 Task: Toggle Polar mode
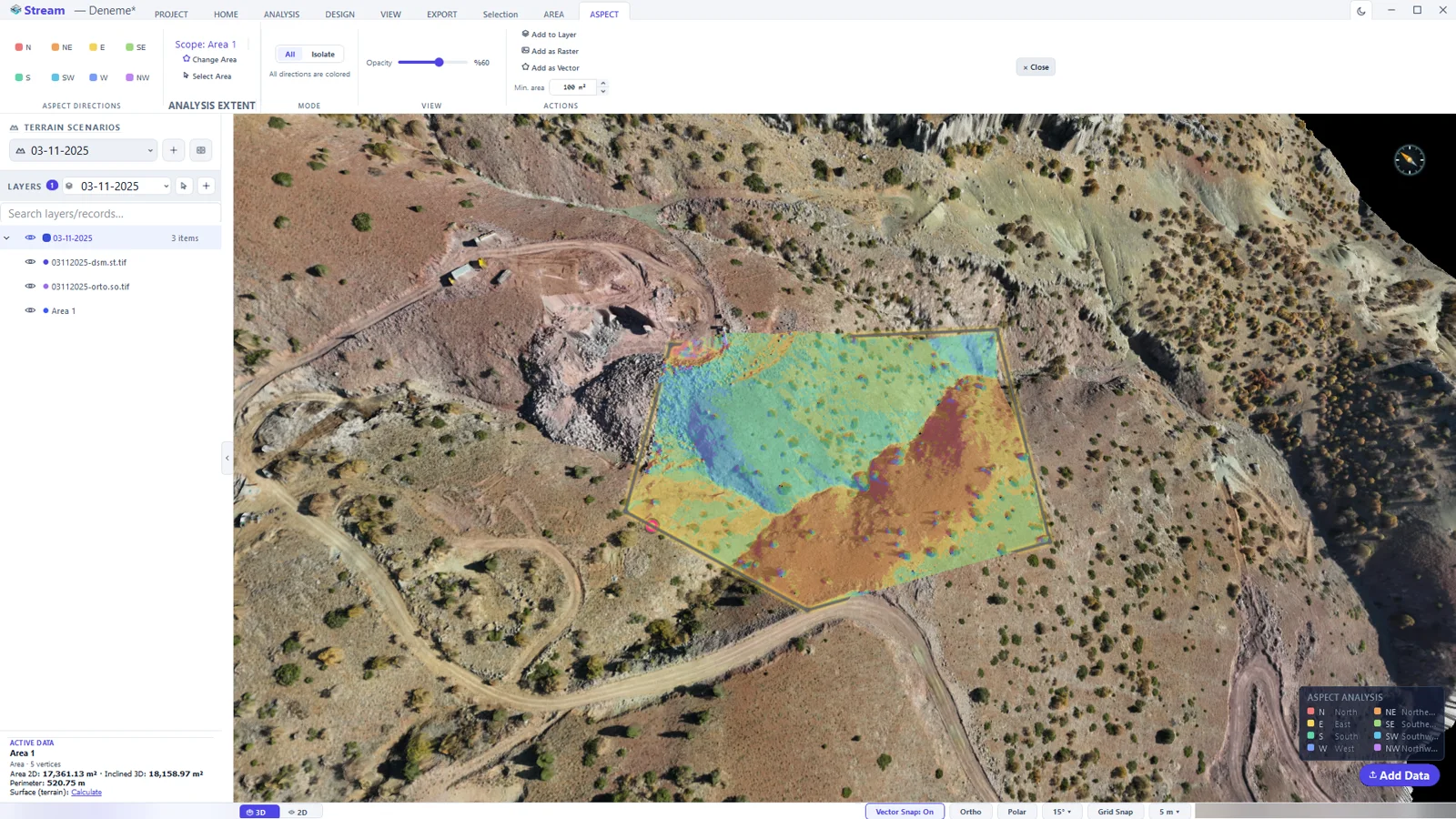coord(1016,812)
